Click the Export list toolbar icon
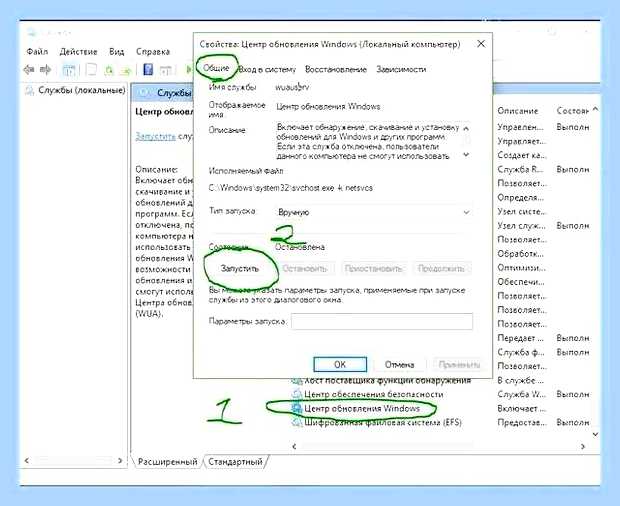The image size is (620, 506). click(126, 70)
